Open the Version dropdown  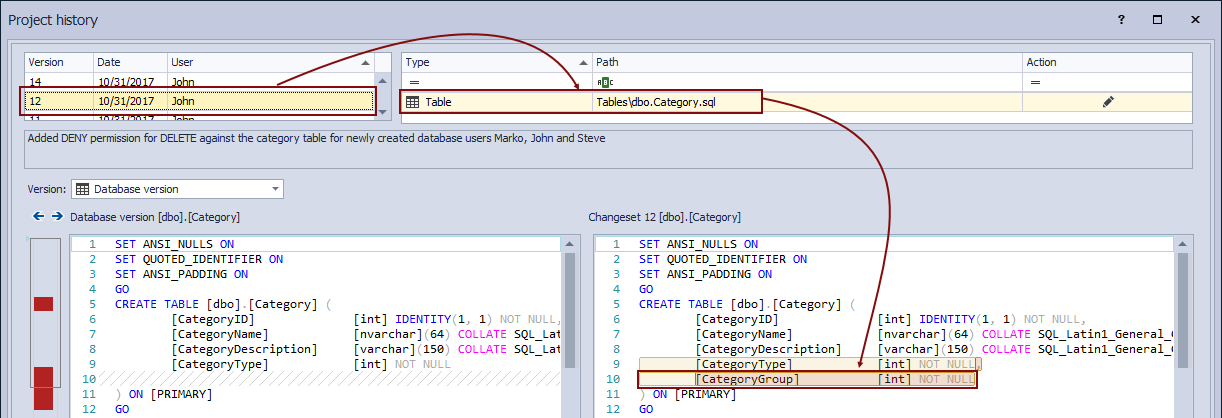pyautogui.click(x=276, y=189)
